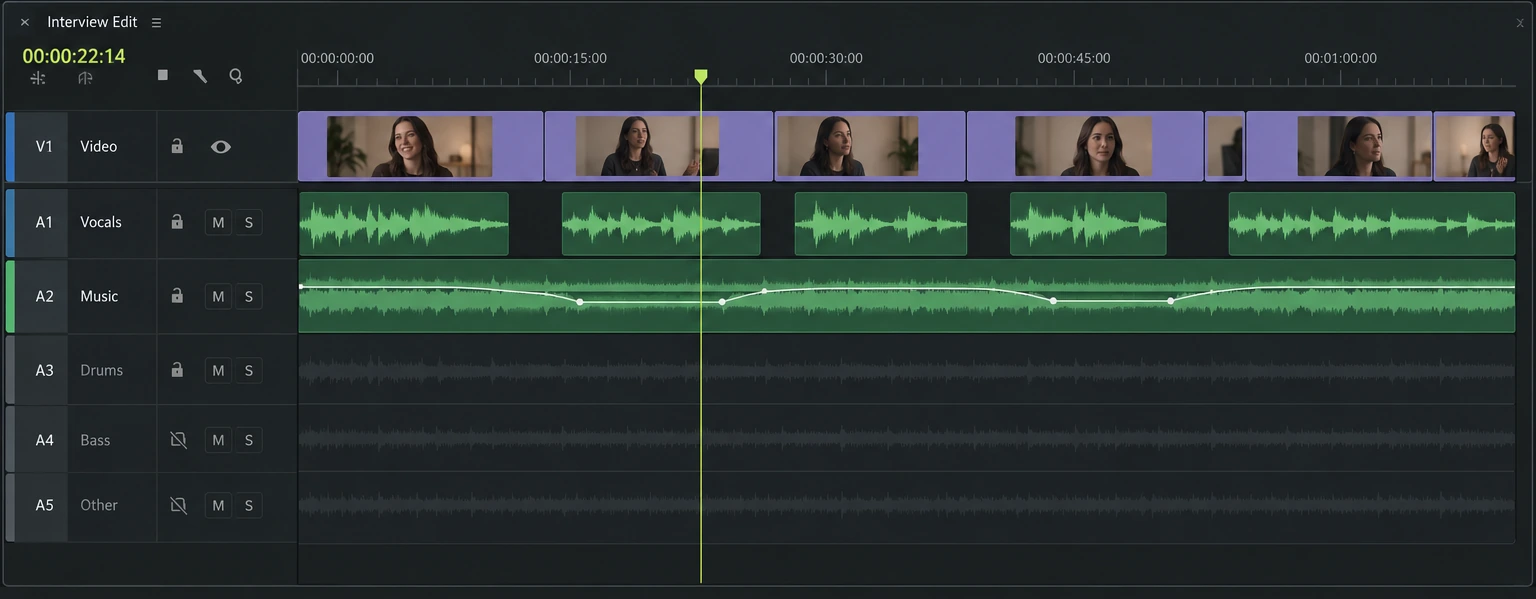Select the second video clip under the playhead
1536x599 pixels.
coord(659,146)
